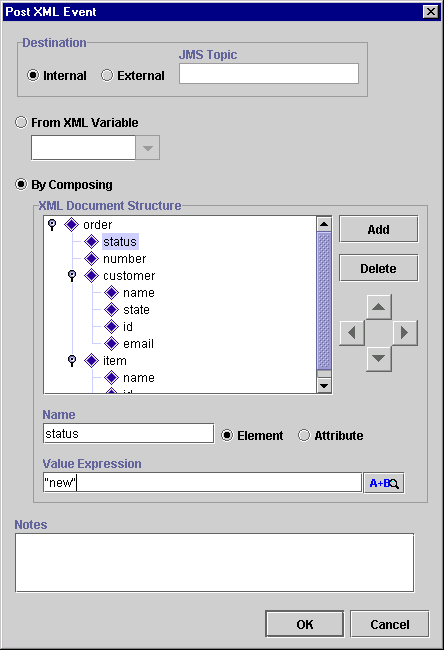Click the diamond icon beside item node
This screenshot has width=444, height=650.
(91, 361)
